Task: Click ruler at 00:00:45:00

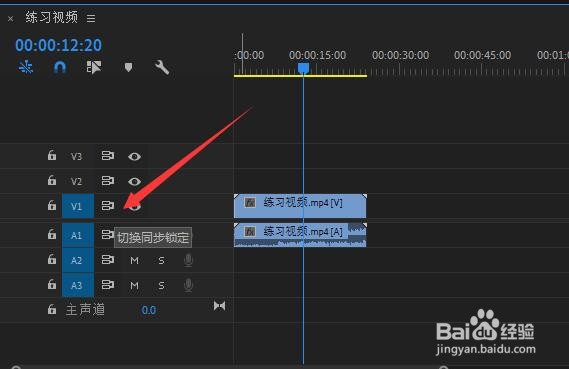Action: (482, 55)
